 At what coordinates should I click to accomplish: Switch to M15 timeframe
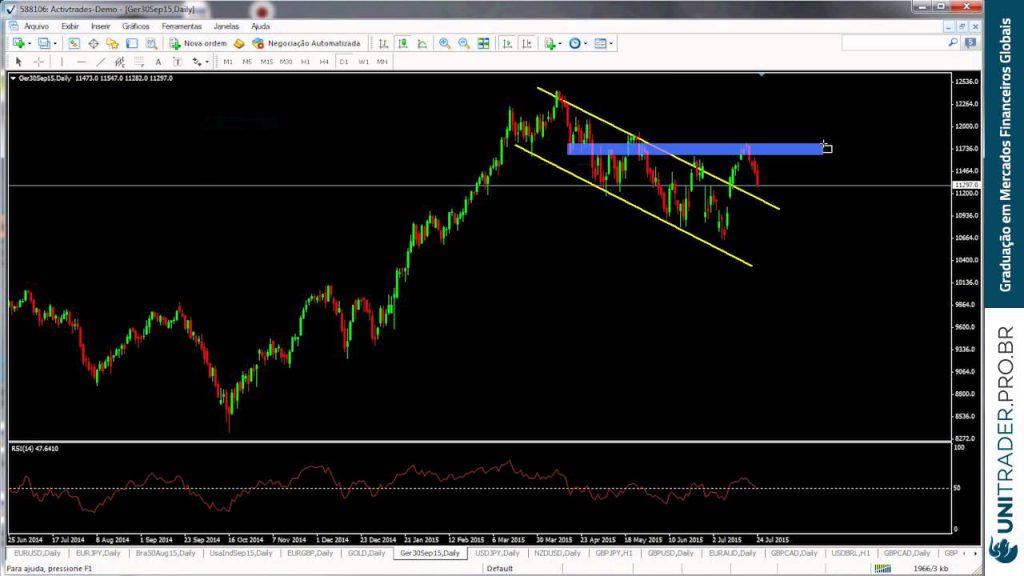pos(266,61)
